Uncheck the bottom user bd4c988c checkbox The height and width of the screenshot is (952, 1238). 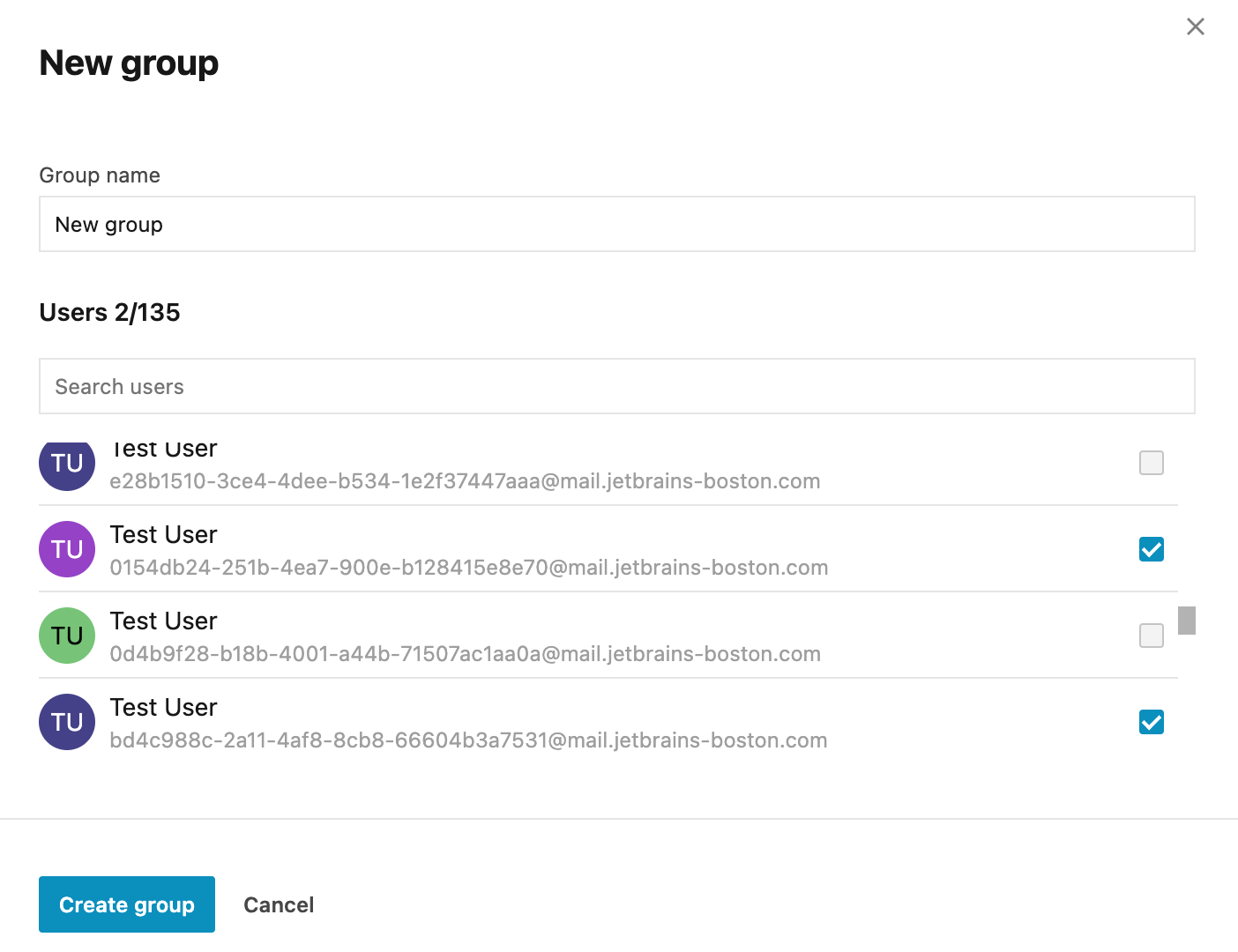pos(1151,722)
